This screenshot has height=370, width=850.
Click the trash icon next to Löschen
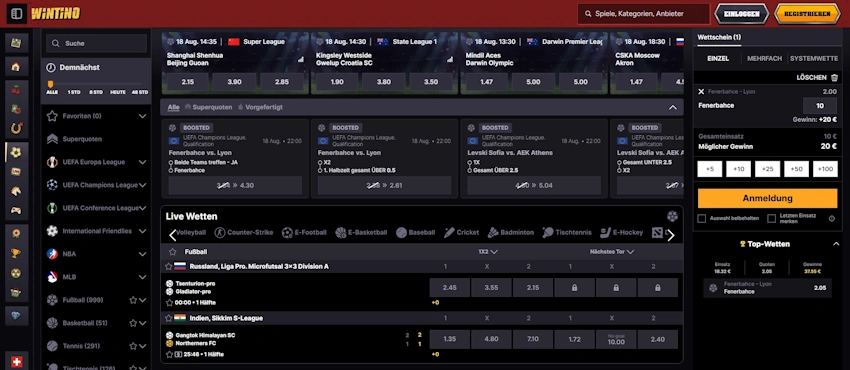click(x=834, y=77)
